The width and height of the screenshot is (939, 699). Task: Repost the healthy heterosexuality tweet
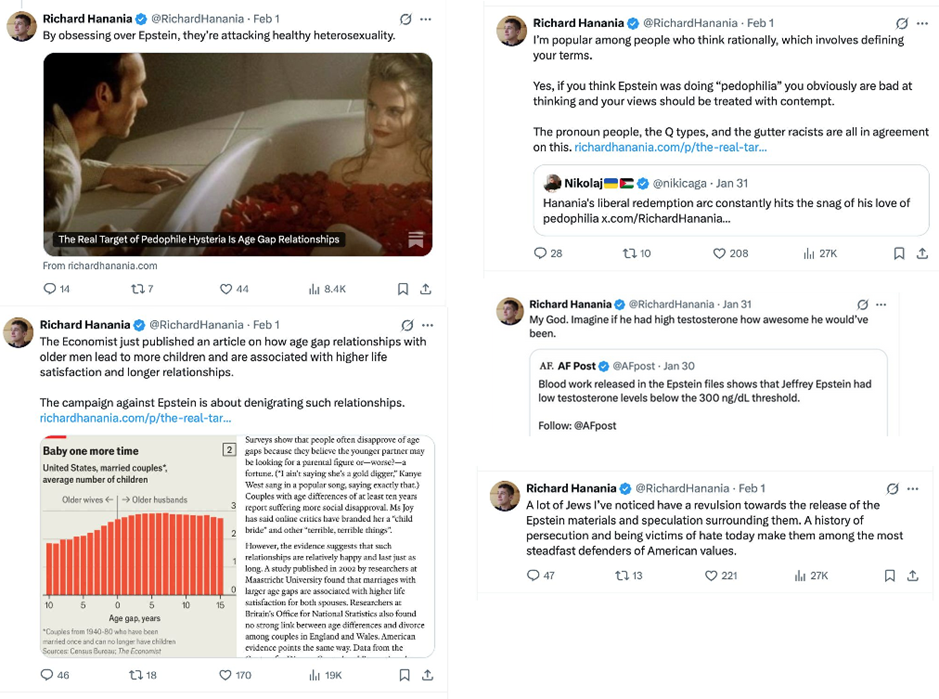coord(137,289)
